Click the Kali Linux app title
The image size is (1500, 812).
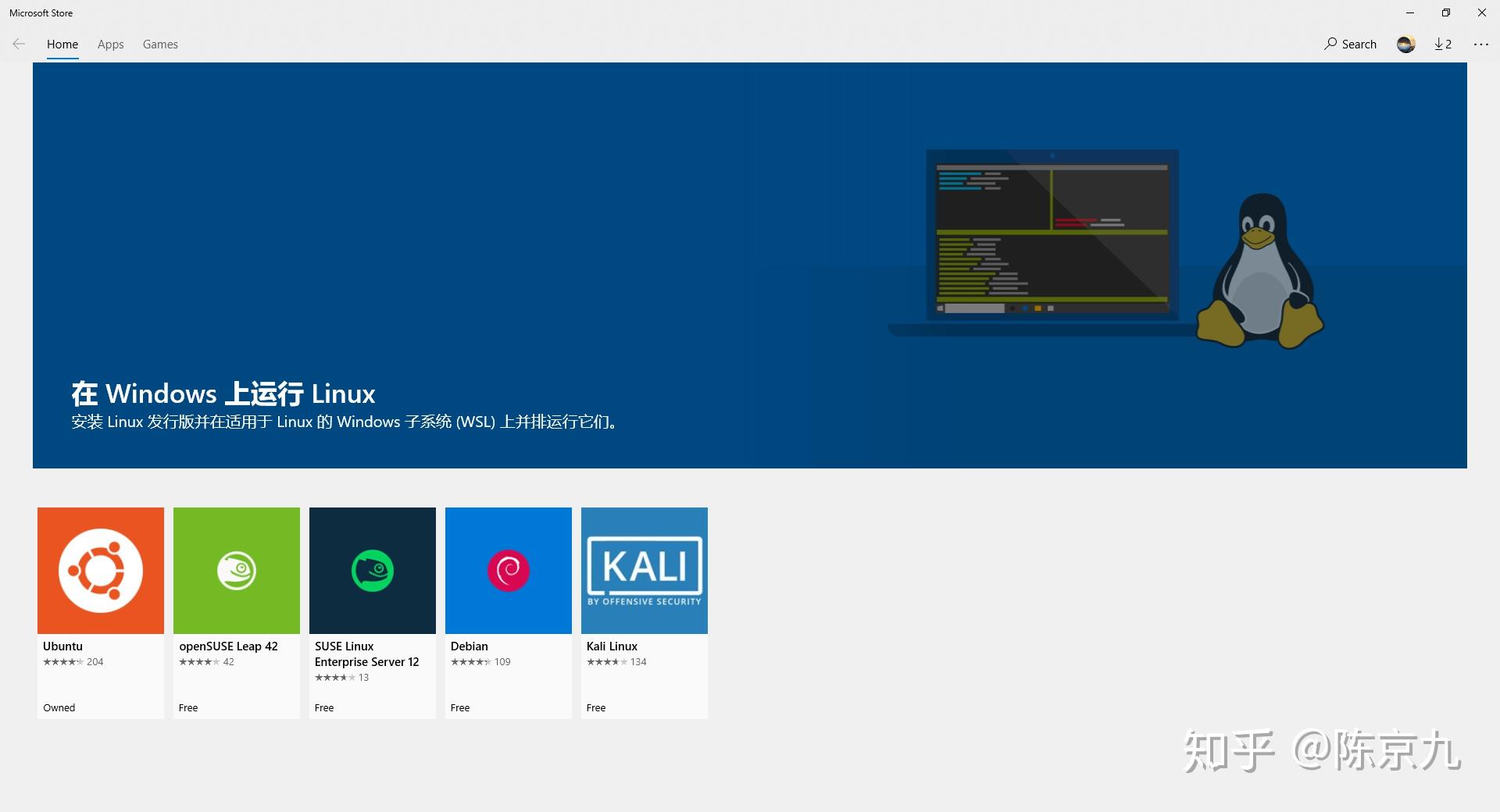click(612, 646)
